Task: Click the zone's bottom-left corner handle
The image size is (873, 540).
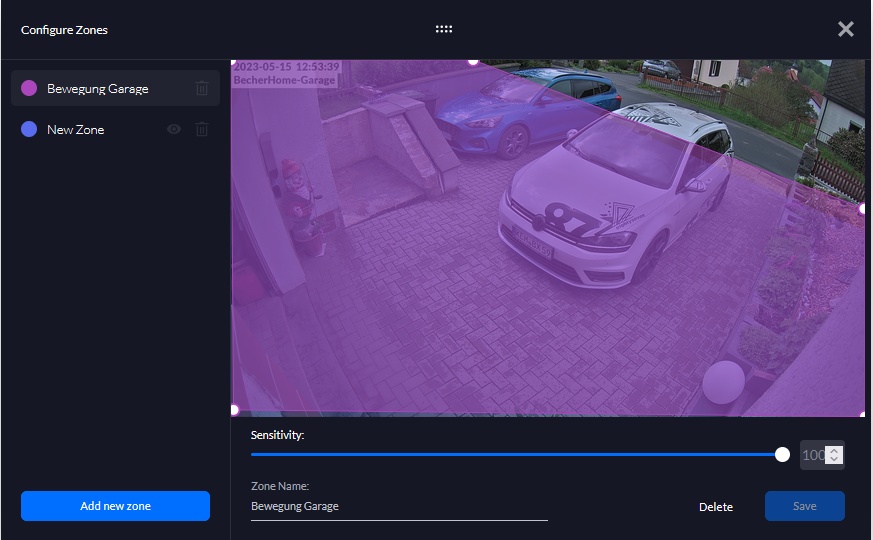Action: pos(234,410)
